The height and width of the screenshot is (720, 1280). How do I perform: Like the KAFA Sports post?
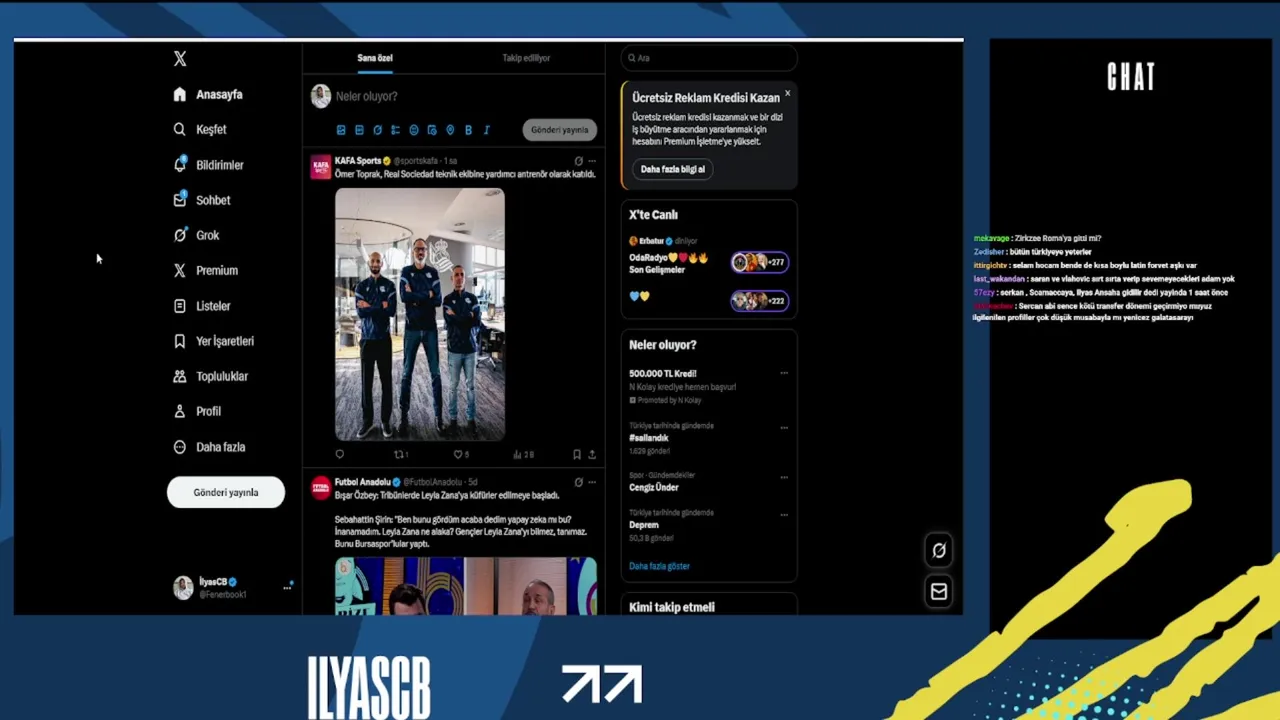tap(461, 454)
